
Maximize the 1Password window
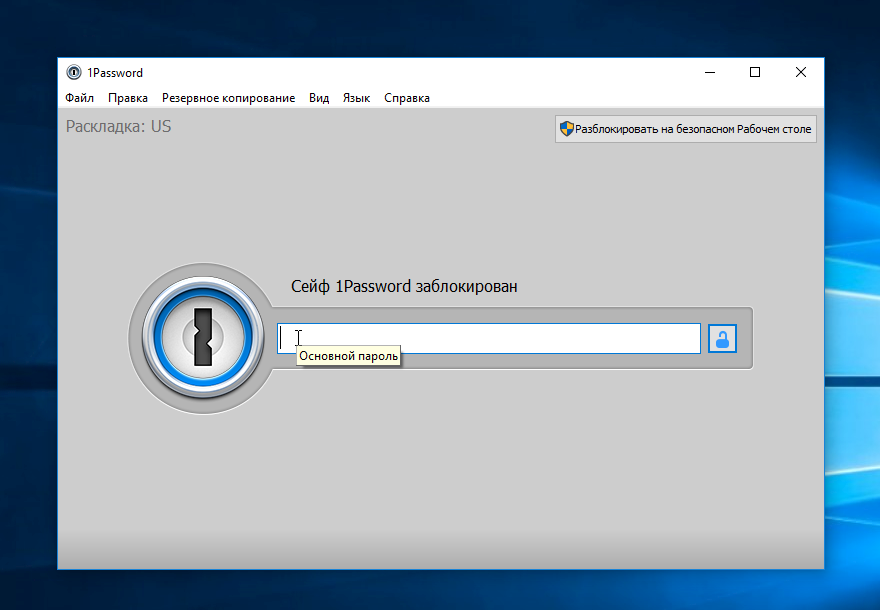click(x=755, y=72)
